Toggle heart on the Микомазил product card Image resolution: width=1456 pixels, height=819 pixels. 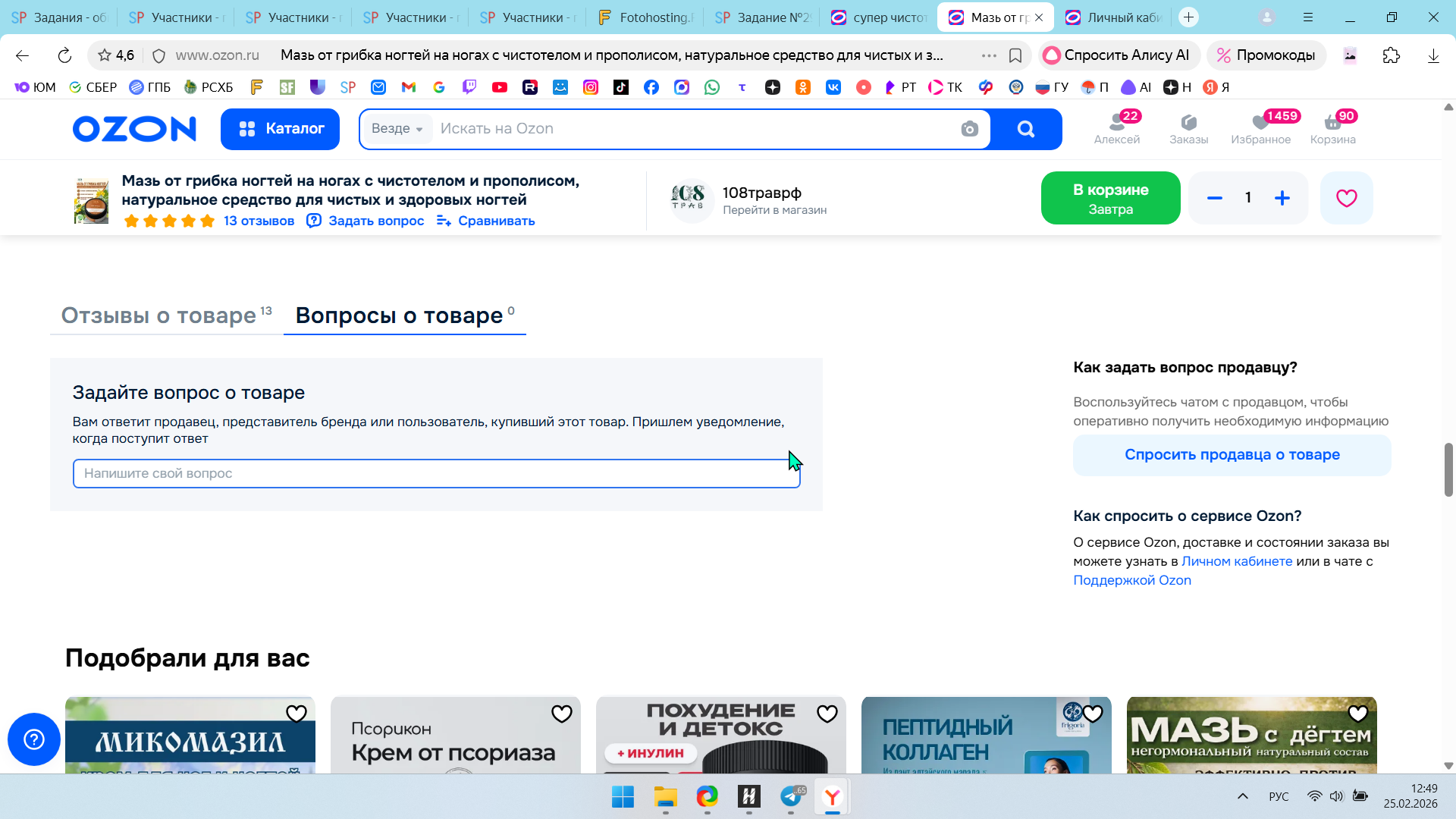tap(297, 714)
